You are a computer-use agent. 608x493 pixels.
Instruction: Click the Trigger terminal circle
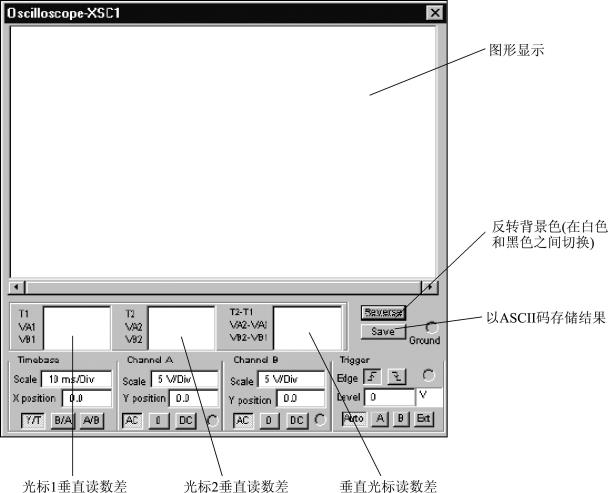coord(428,375)
